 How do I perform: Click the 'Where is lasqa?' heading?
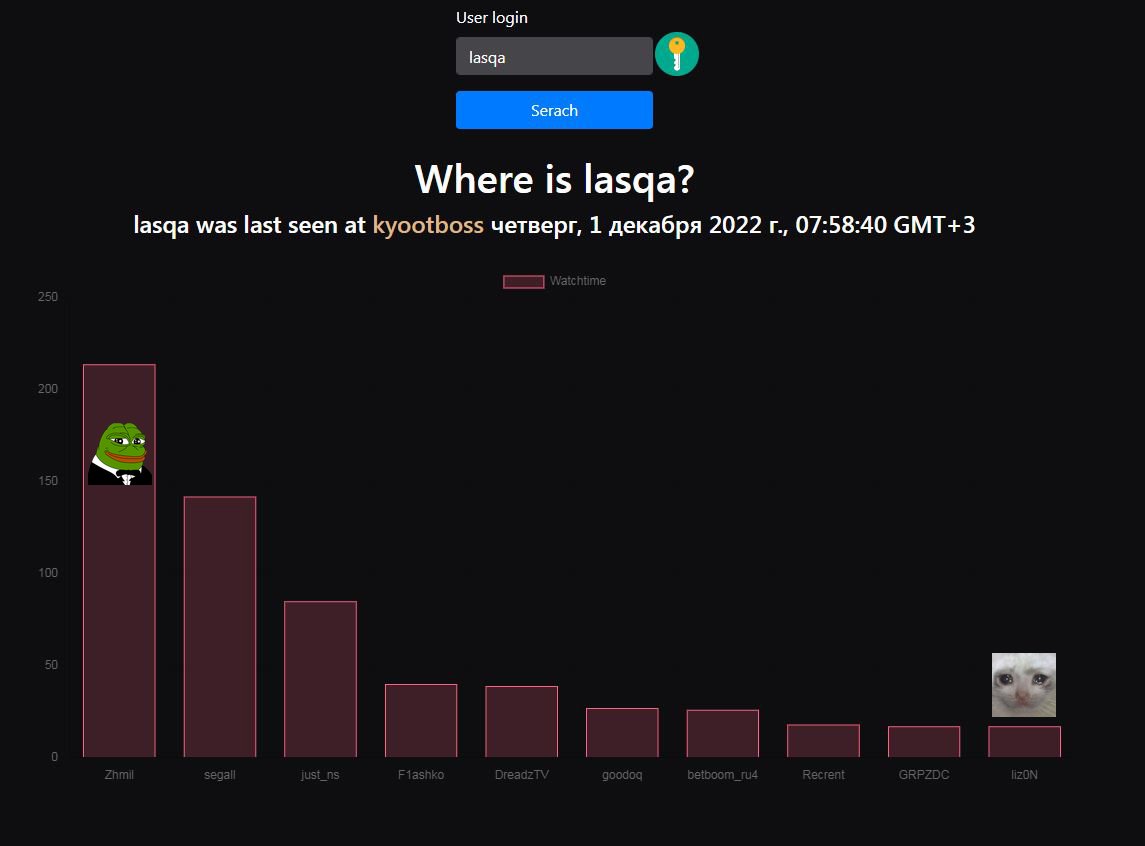(x=554, y=180)
